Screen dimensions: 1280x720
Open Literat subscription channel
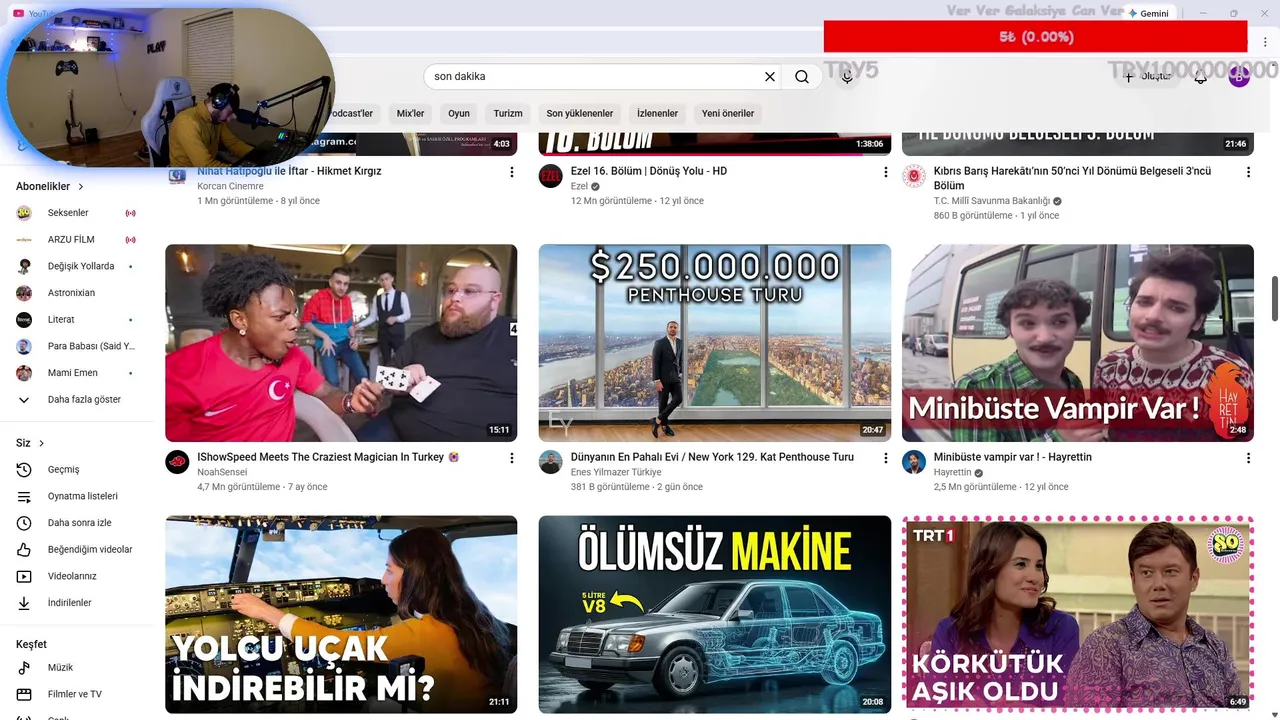76,320
